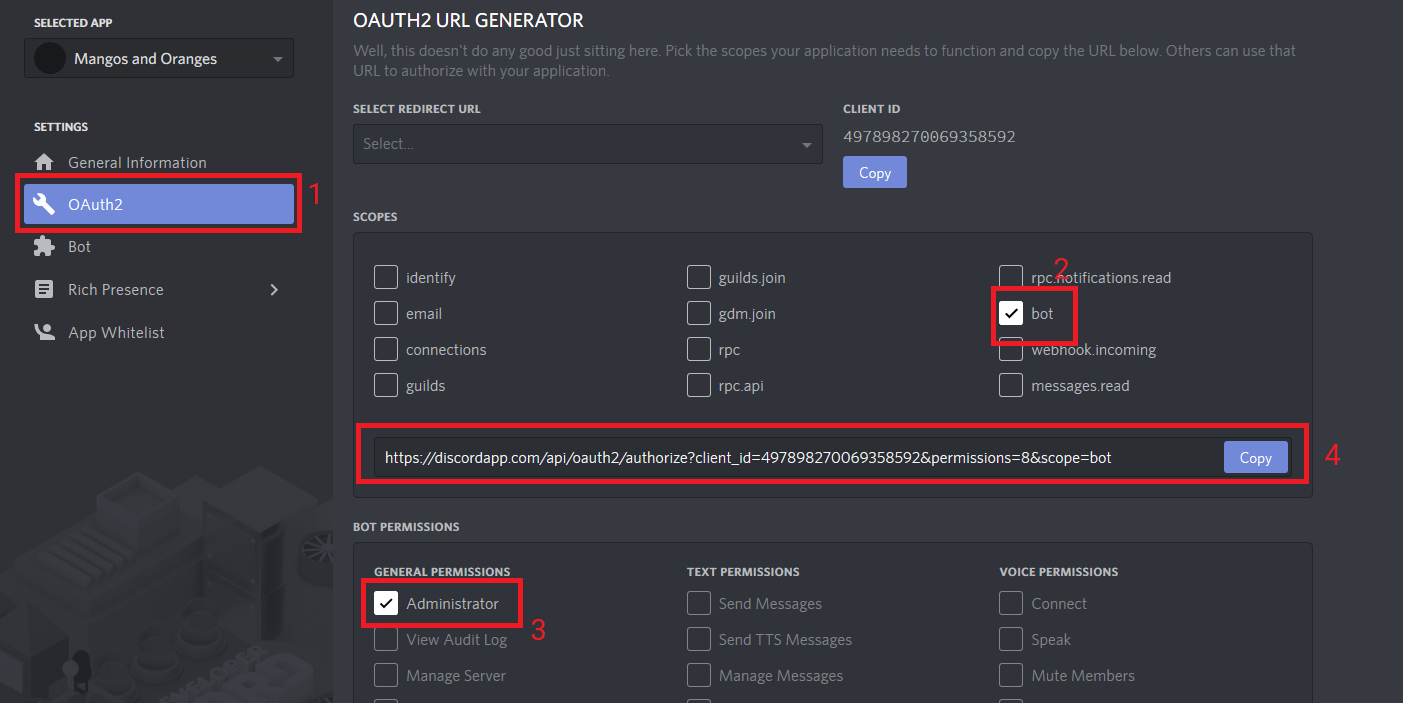
Task: Check the Send TTS Messages permission
Action: 699,639
